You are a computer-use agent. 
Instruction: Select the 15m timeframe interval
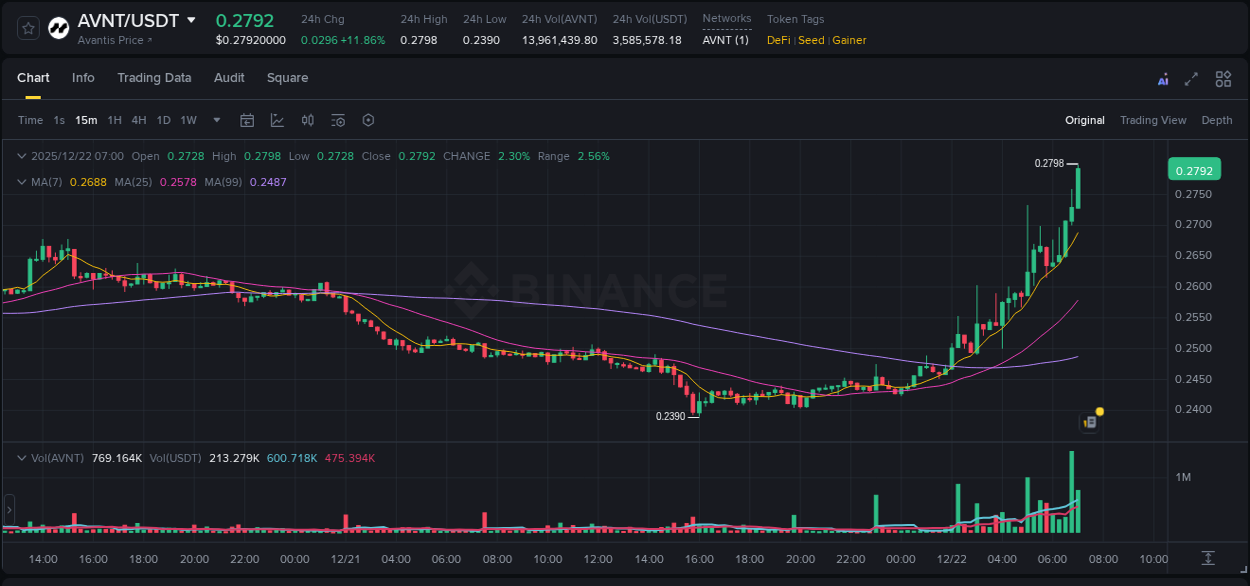86,120
